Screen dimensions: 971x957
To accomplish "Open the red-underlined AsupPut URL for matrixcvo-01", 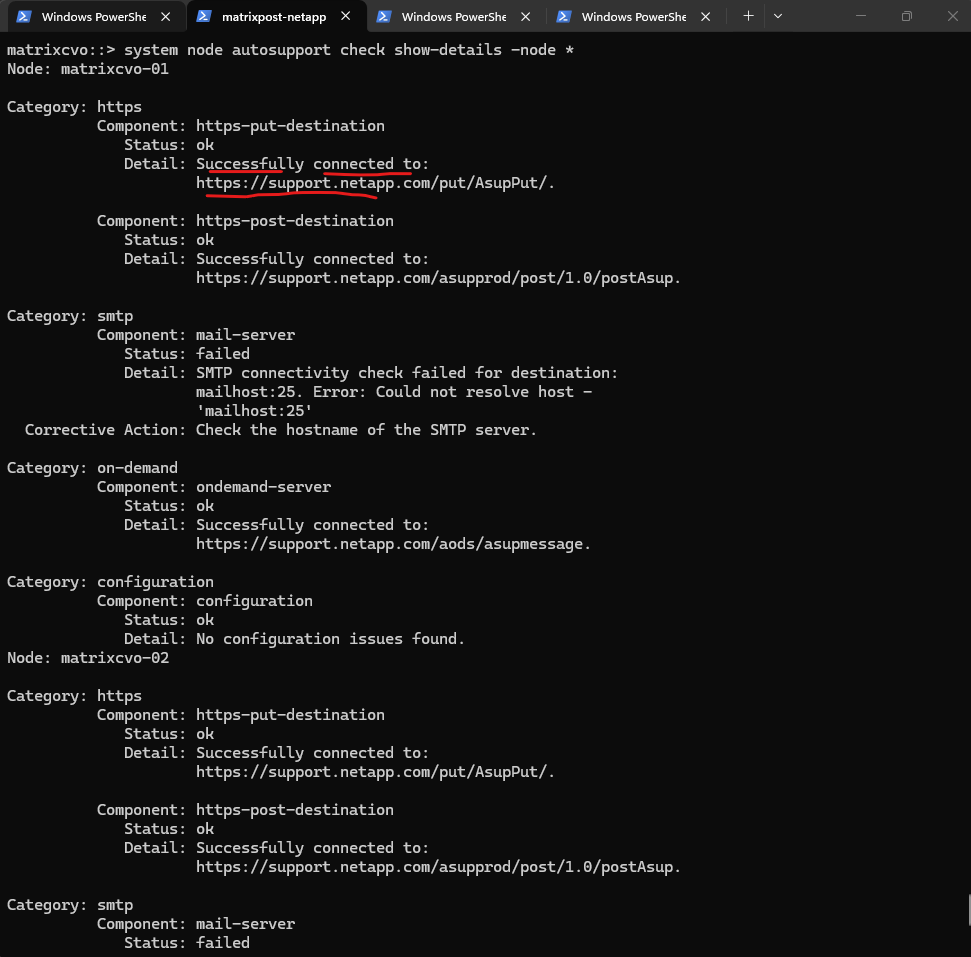I will [x=375, y=183].
